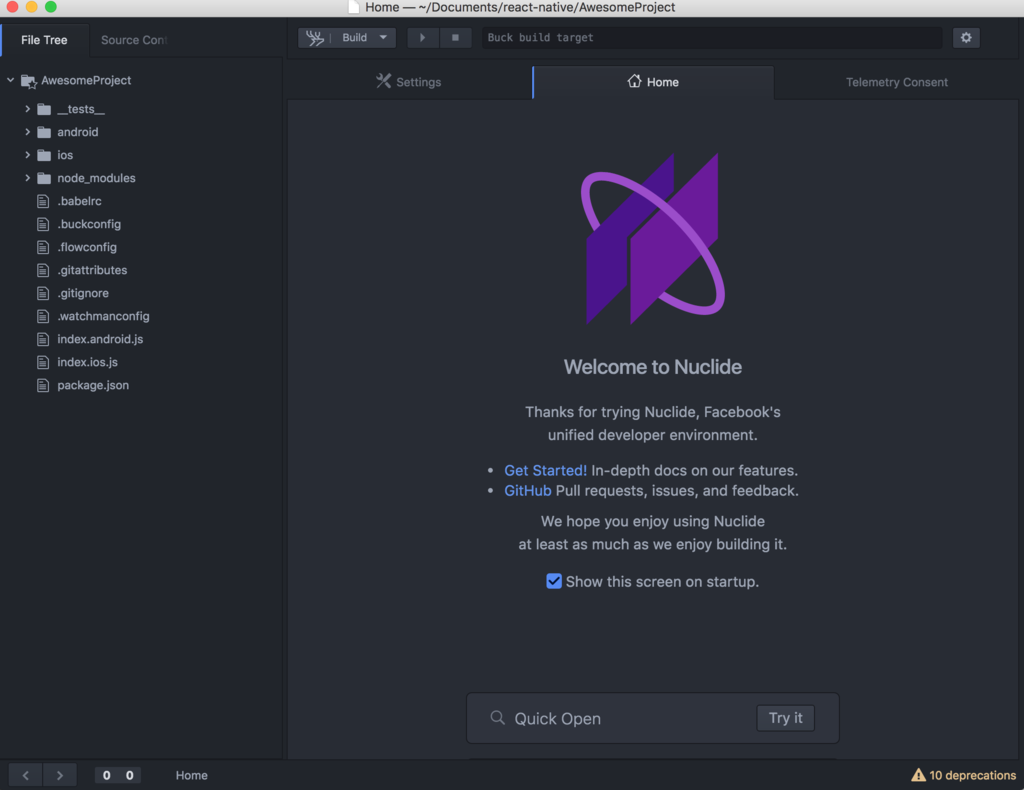Open the Telemetry Consent tab
Screen dimensions: 1024x790
click(897, 82)
